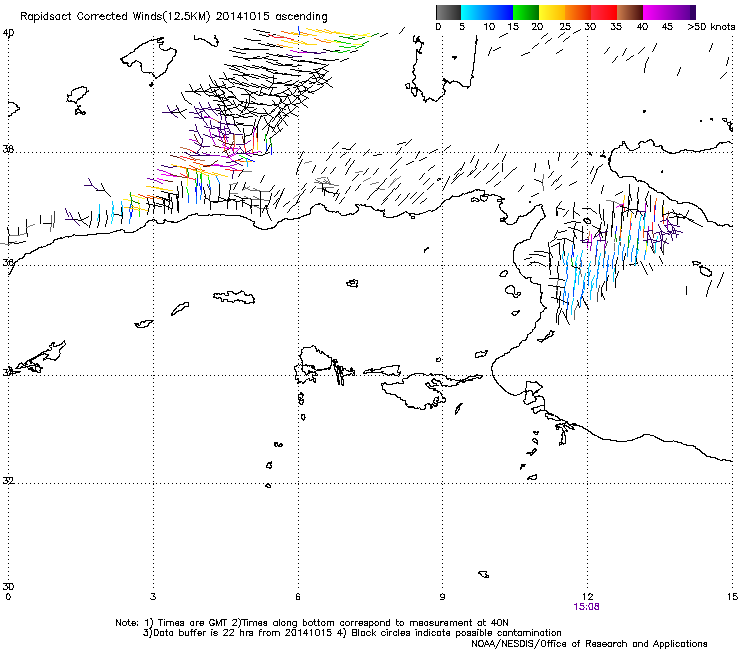Click the legend label 25
Image resolution: width=740 pixels, height=650 pixels.
tap(565, 26)
